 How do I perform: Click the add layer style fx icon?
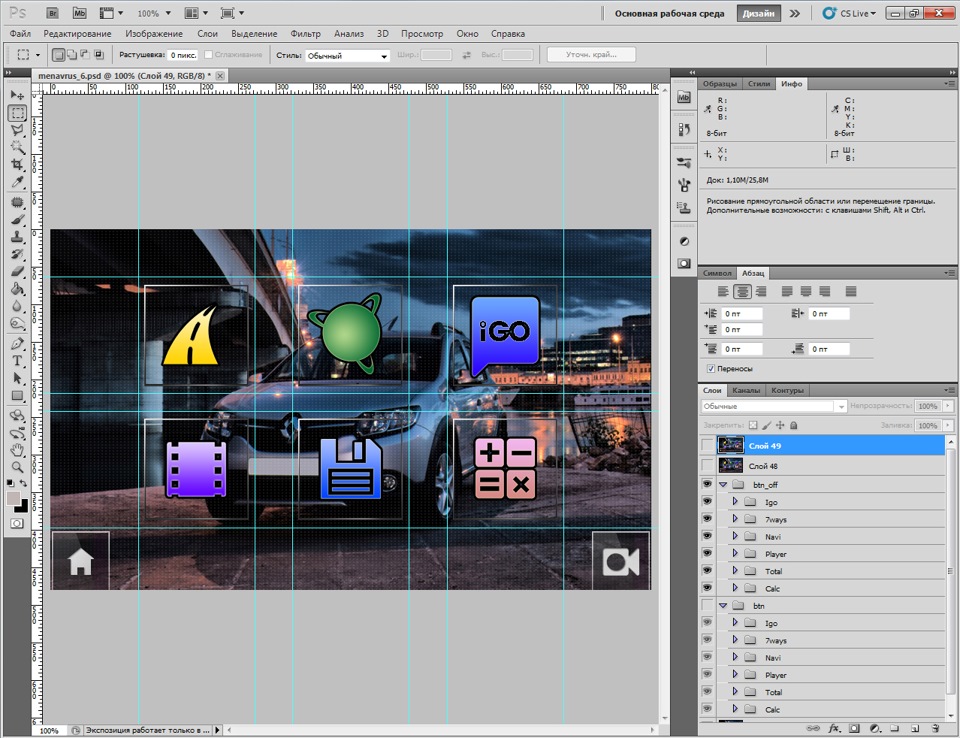pyautogui.click(x=834, y=728)
